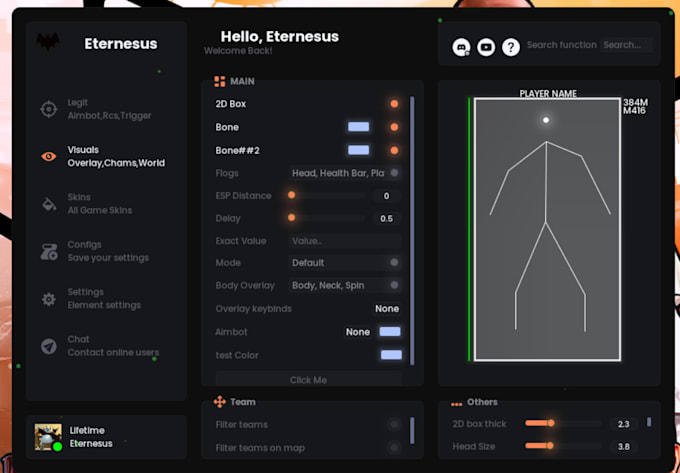This screenshot has height=473, width=680.
Task: Click the Team section arrows icon
Action: (219, 402)
